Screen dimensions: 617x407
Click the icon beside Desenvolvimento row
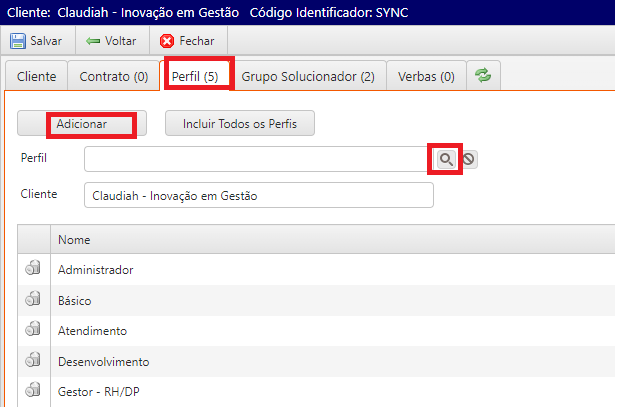click(x=33, y=360)
